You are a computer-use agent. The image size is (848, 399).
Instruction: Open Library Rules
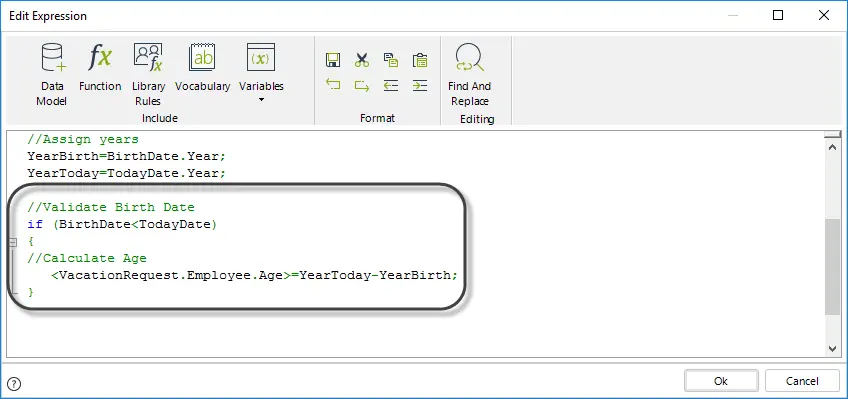click(x=148, y=75)
